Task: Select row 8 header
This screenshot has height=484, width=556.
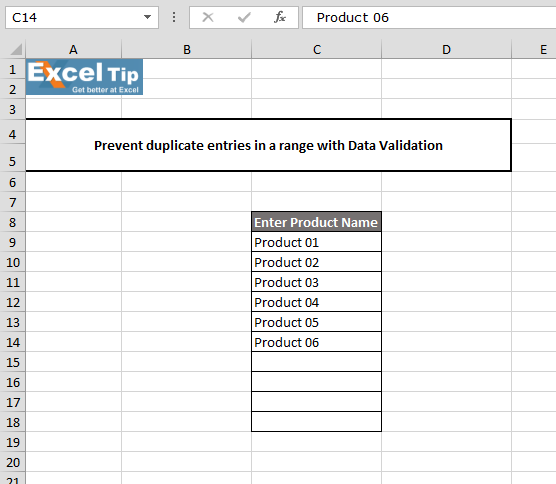Action: click(13, 222)
